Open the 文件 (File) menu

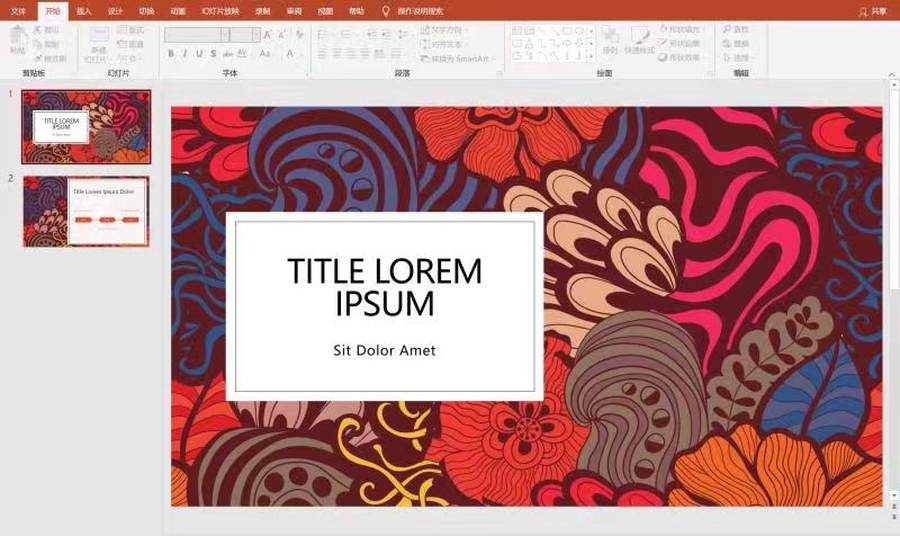[x=18, y=11]
